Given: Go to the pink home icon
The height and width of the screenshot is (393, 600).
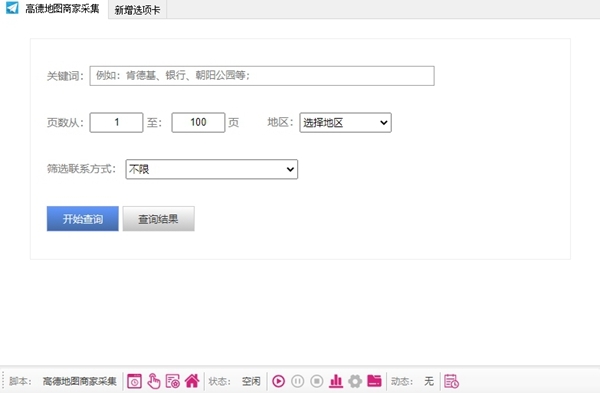Looking at the screenshot, I should (x=192, y=381).
